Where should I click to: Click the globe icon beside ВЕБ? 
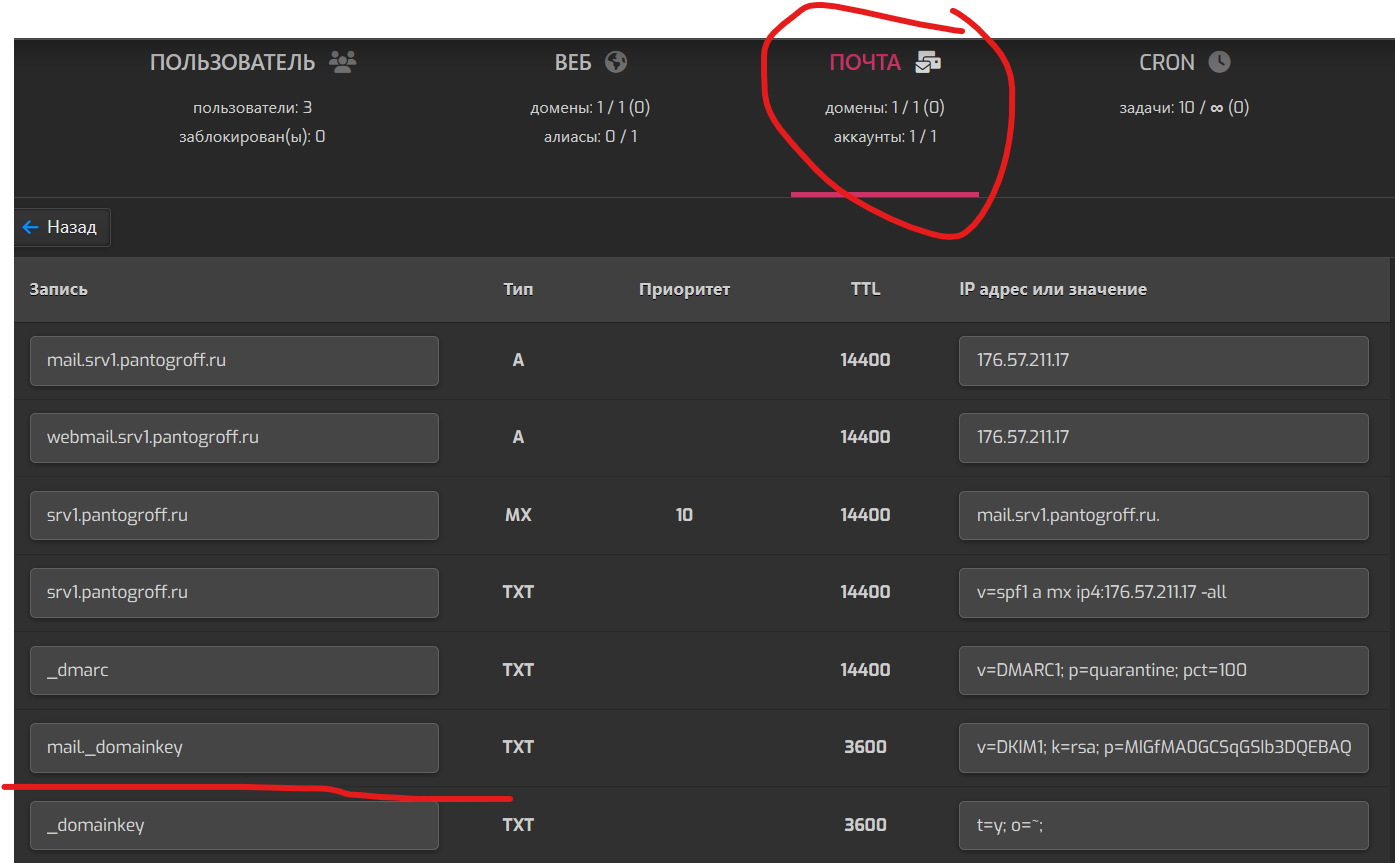coord(616,62)
